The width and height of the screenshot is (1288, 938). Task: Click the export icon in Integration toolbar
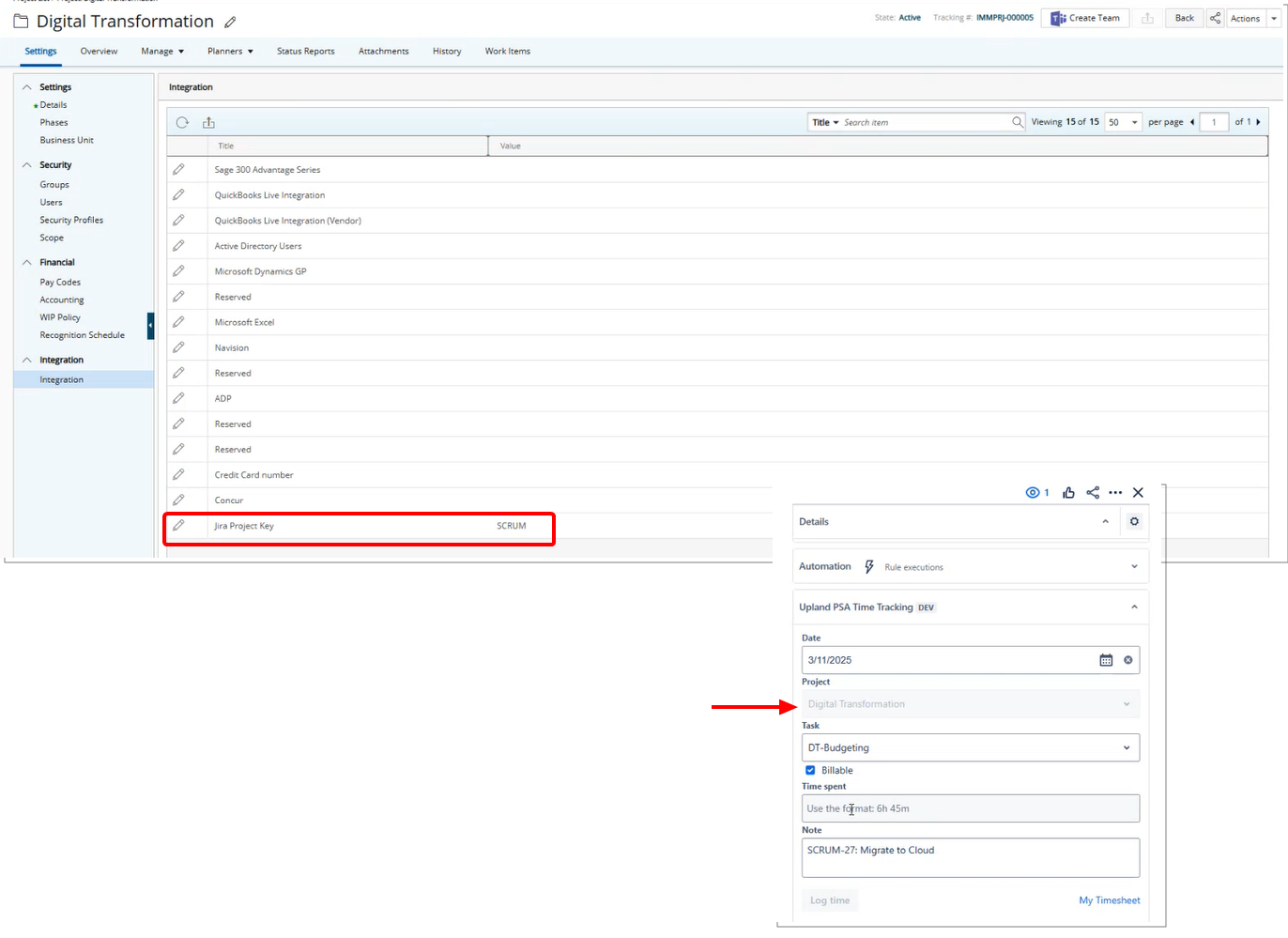208,122
